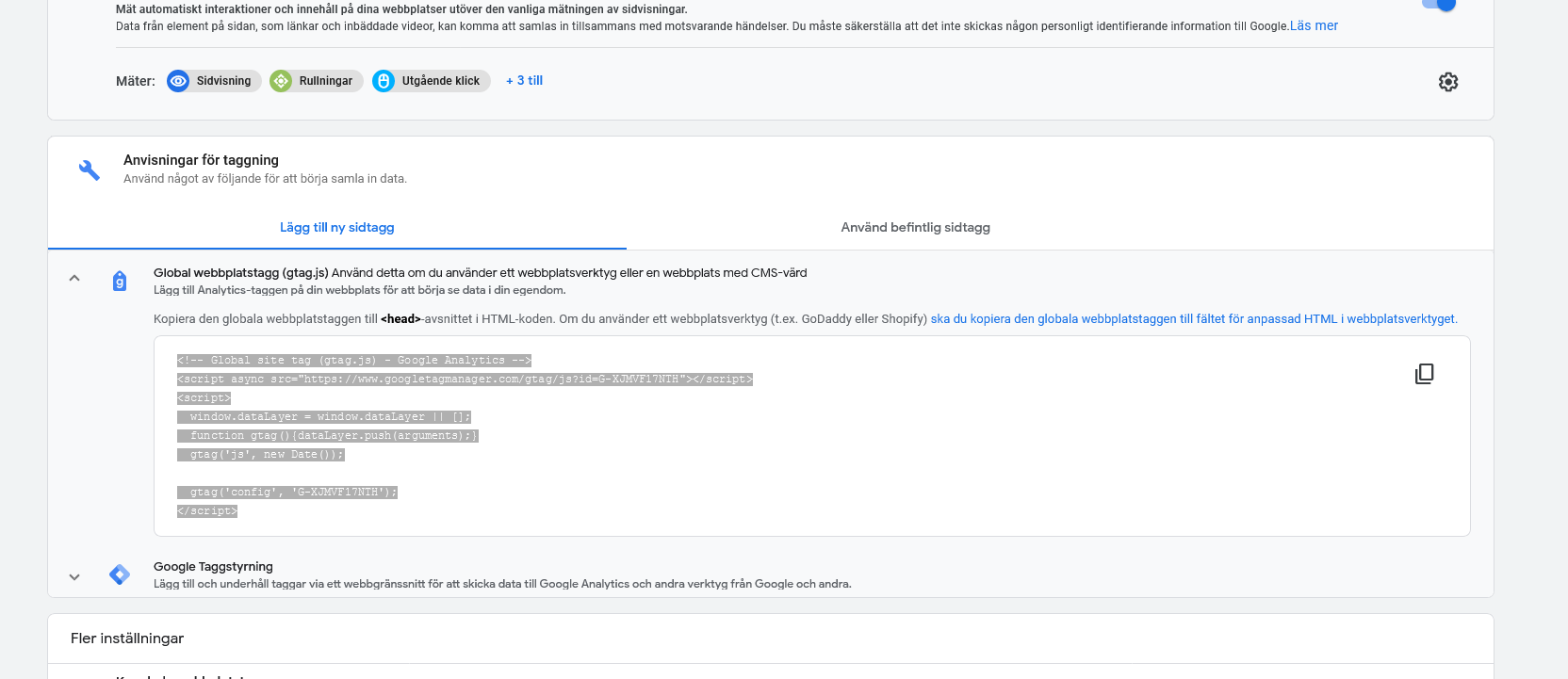Toggle the enhanced measurement switch
The width and height of the screenshot is (1568, 679).
click(1439, 4)
